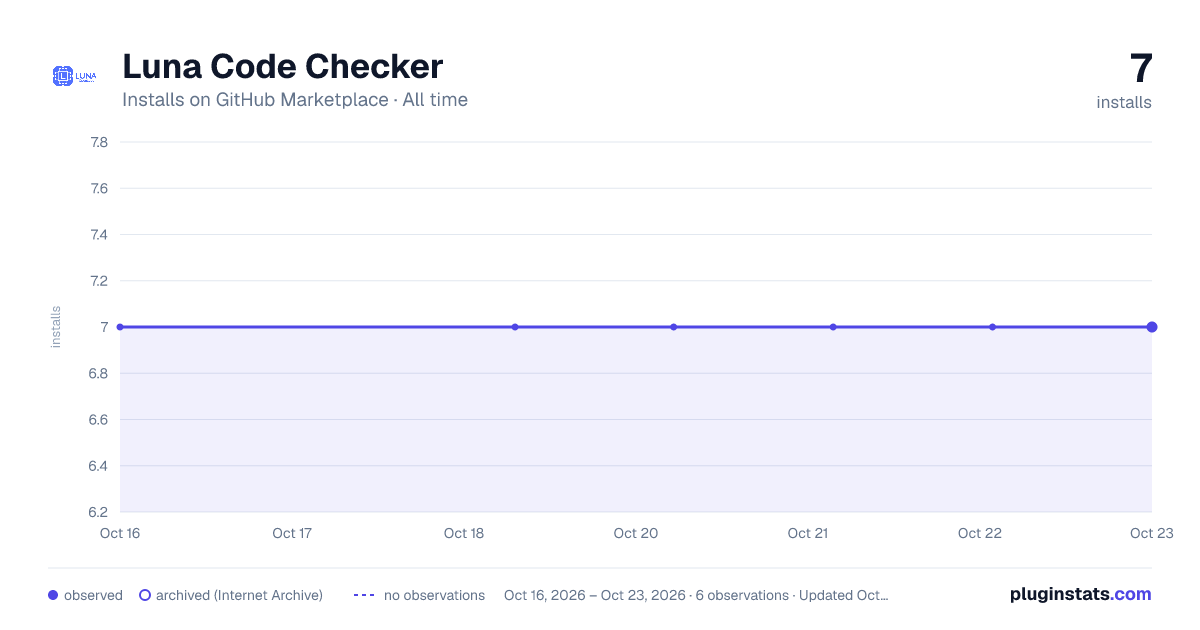Click the Oct 18 x-axis label
1200x630 pixels.
pos(464,533)
